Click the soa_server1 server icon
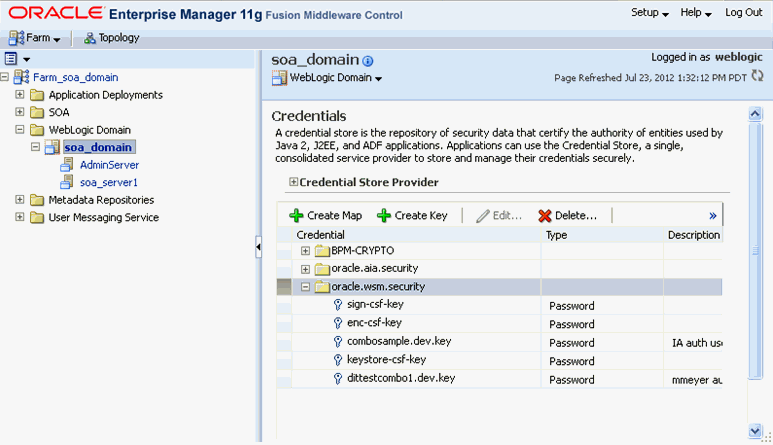 [67, 182]
